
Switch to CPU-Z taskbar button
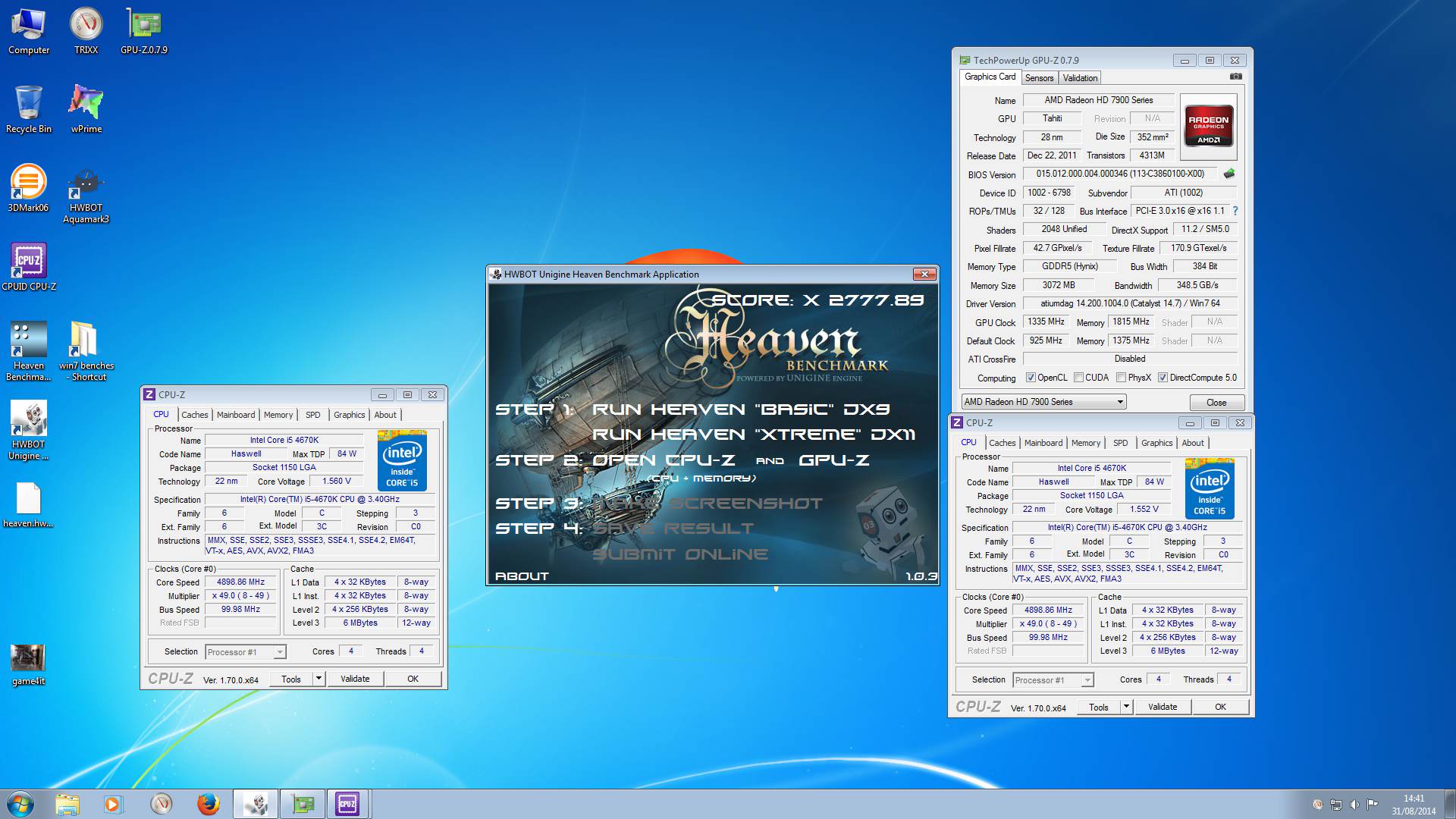coord(347,804)
